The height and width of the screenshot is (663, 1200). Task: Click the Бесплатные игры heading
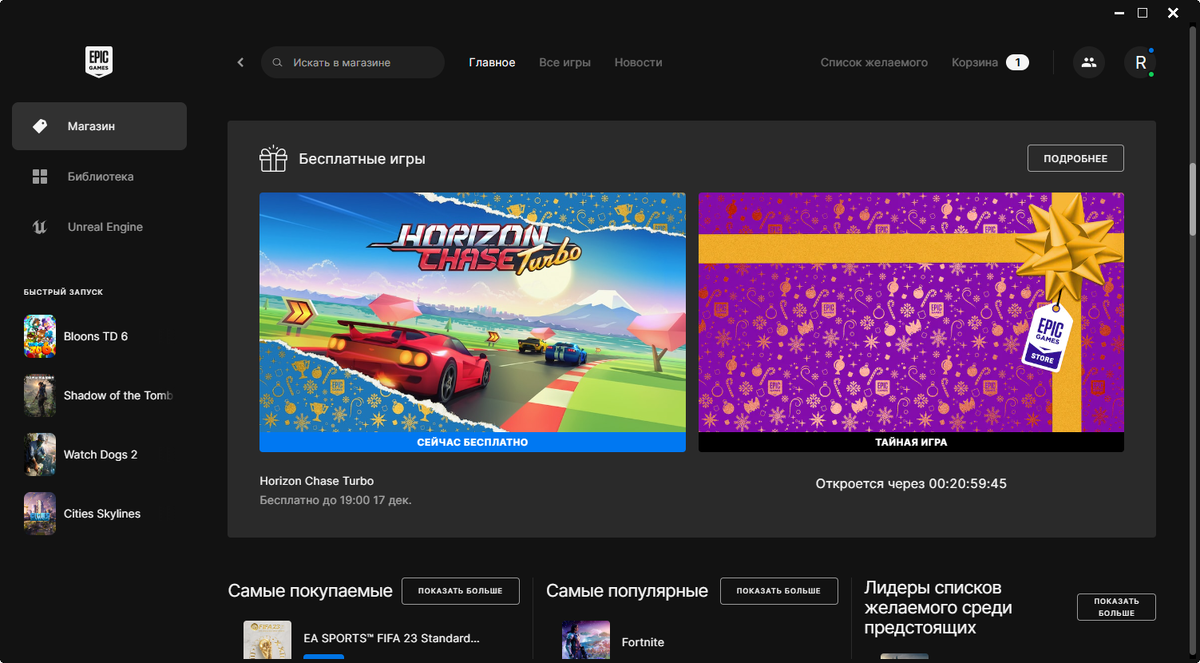point(362,159)
